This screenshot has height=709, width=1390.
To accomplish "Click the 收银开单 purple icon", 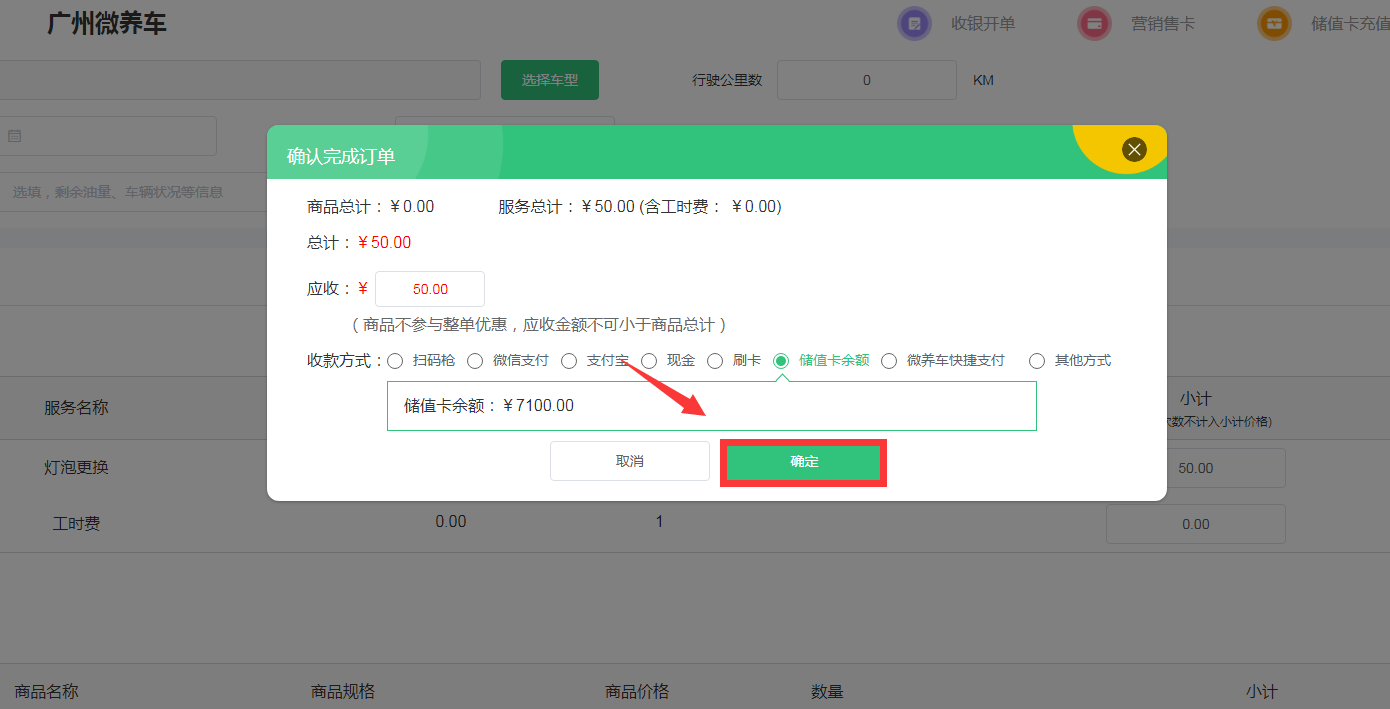I will (914, 23).
